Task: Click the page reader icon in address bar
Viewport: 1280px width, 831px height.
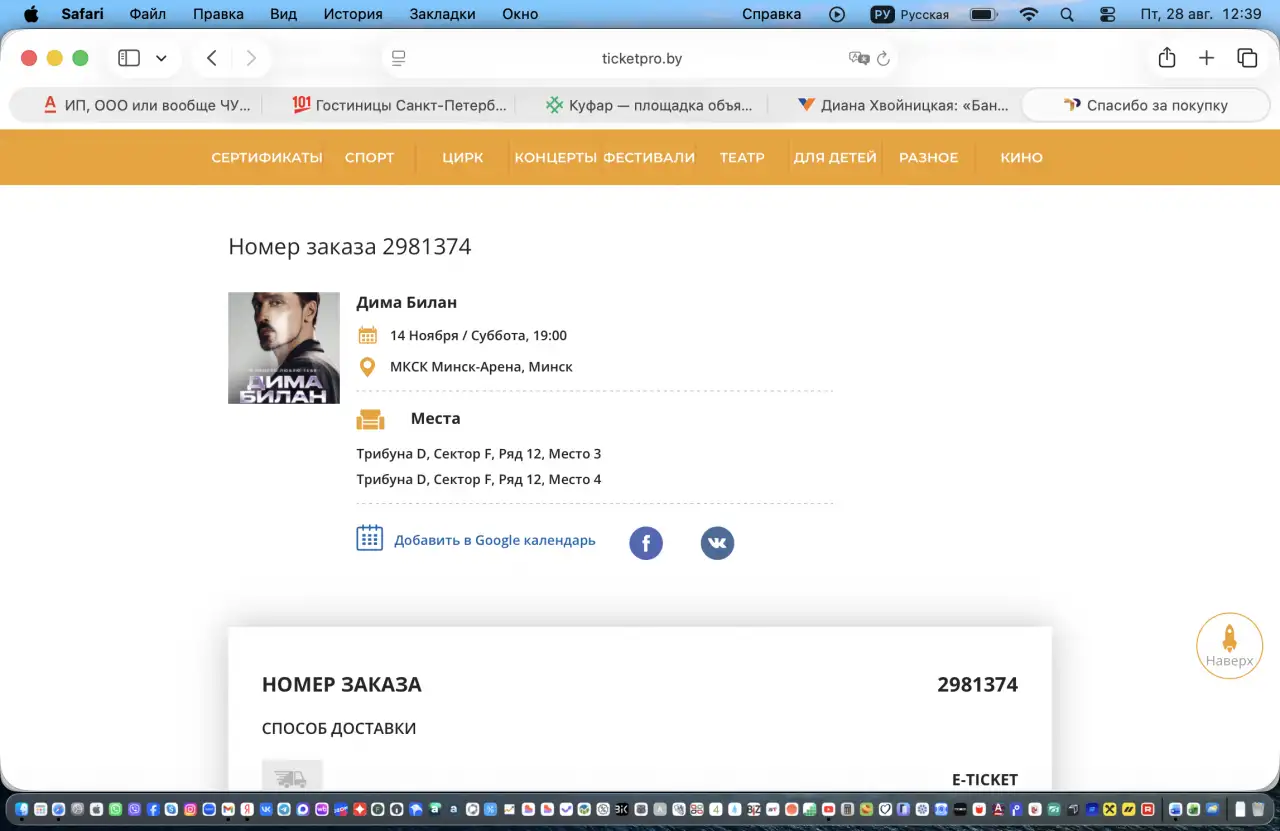Action: pos(398,58)
